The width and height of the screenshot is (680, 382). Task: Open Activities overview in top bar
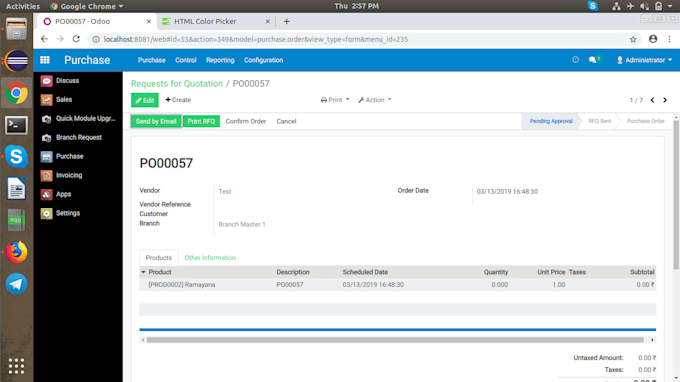[23, 6]
